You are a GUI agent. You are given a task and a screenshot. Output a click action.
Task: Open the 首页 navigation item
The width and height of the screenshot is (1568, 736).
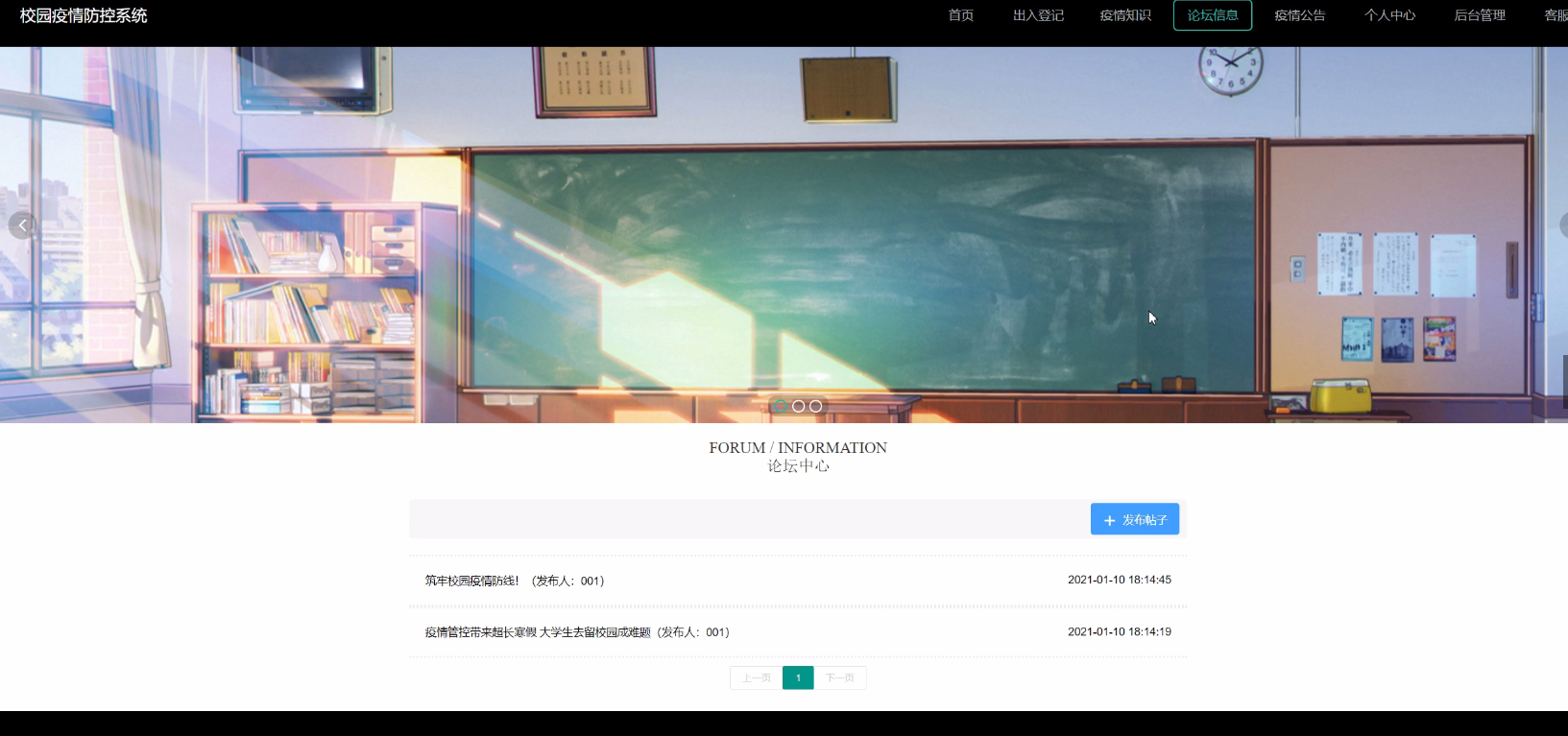point(960,15)
